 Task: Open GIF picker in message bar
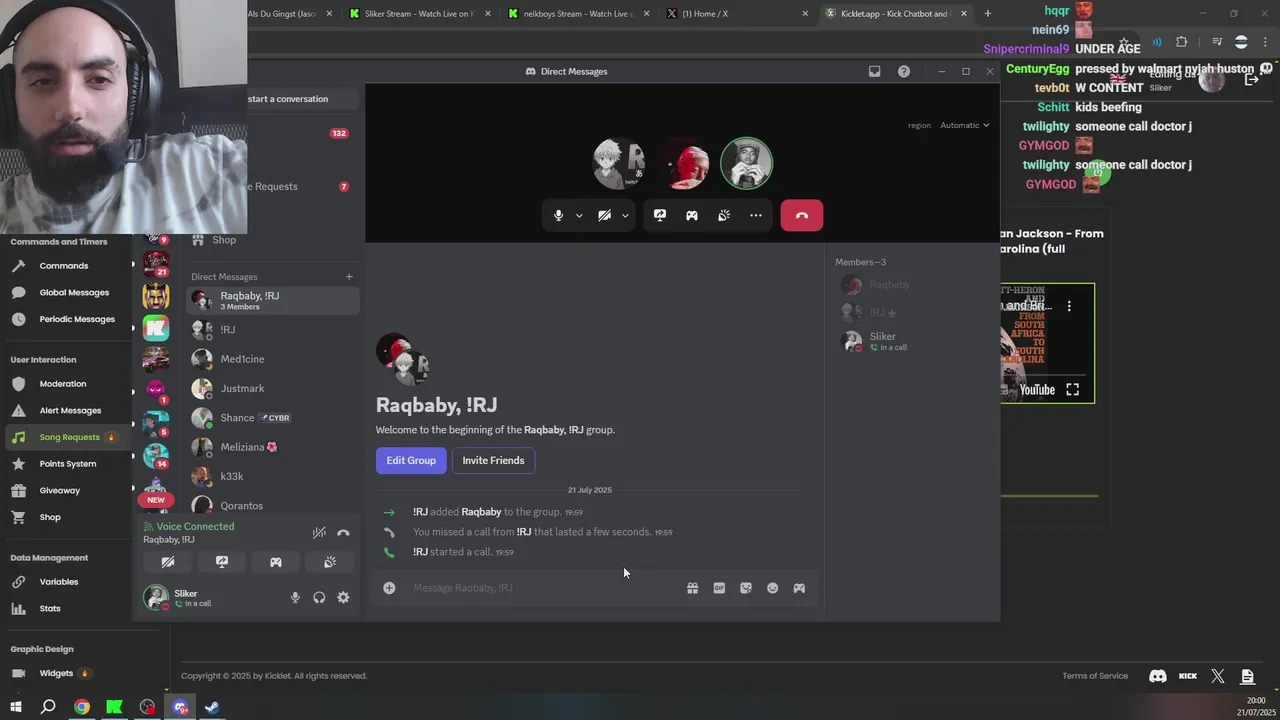719,588
